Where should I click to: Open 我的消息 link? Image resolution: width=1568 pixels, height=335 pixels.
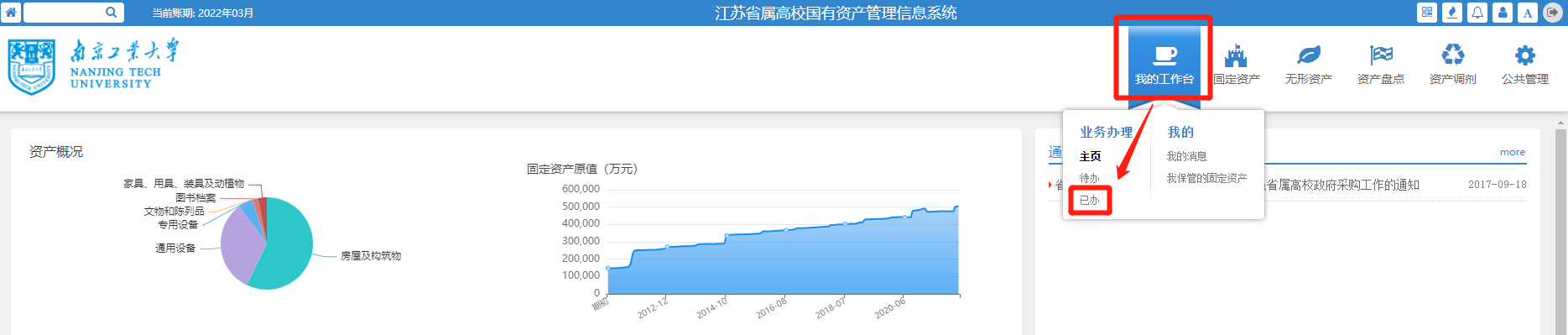[1186, 156]
